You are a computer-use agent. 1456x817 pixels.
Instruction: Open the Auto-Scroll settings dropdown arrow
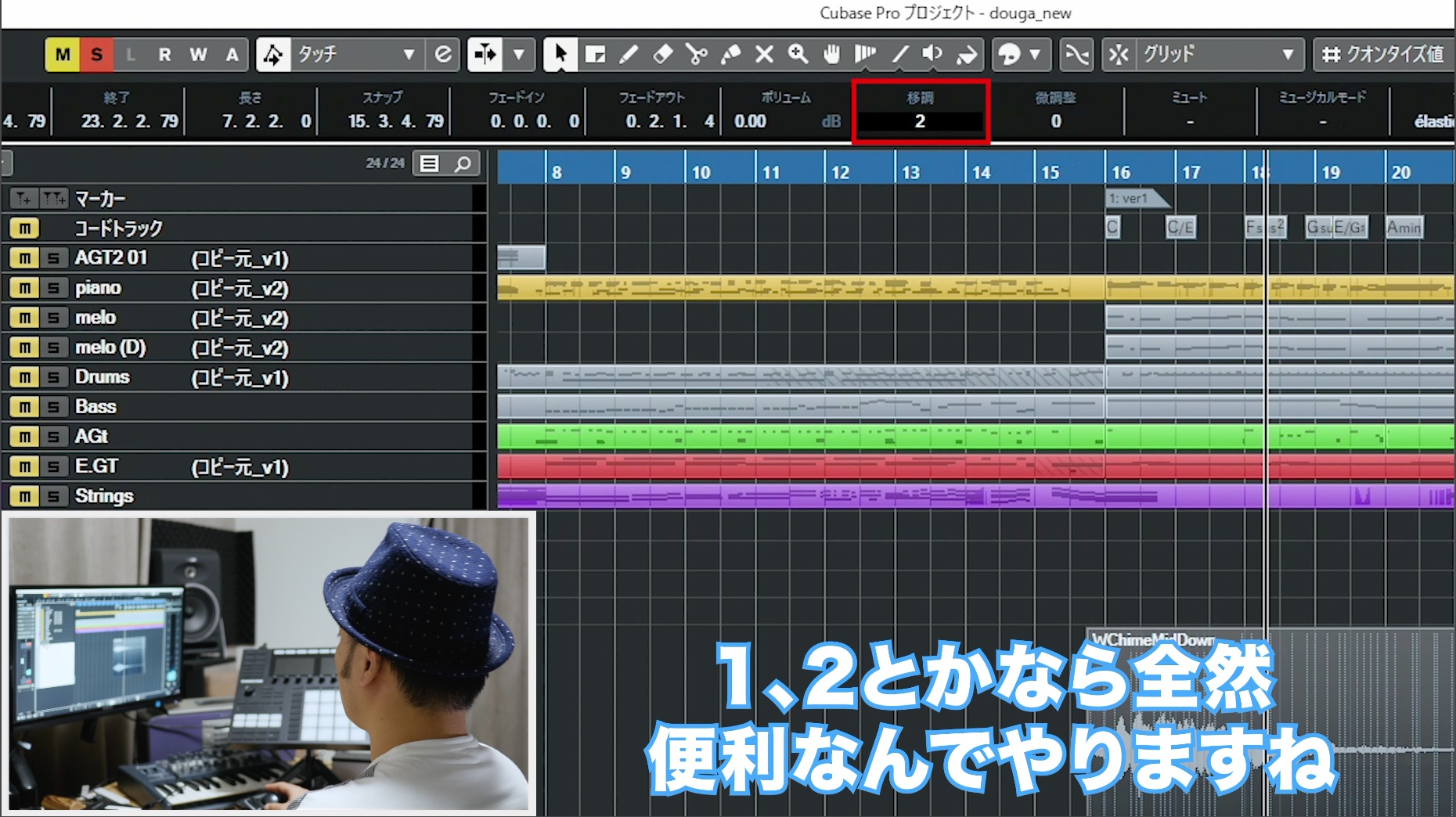pos(518,54)
